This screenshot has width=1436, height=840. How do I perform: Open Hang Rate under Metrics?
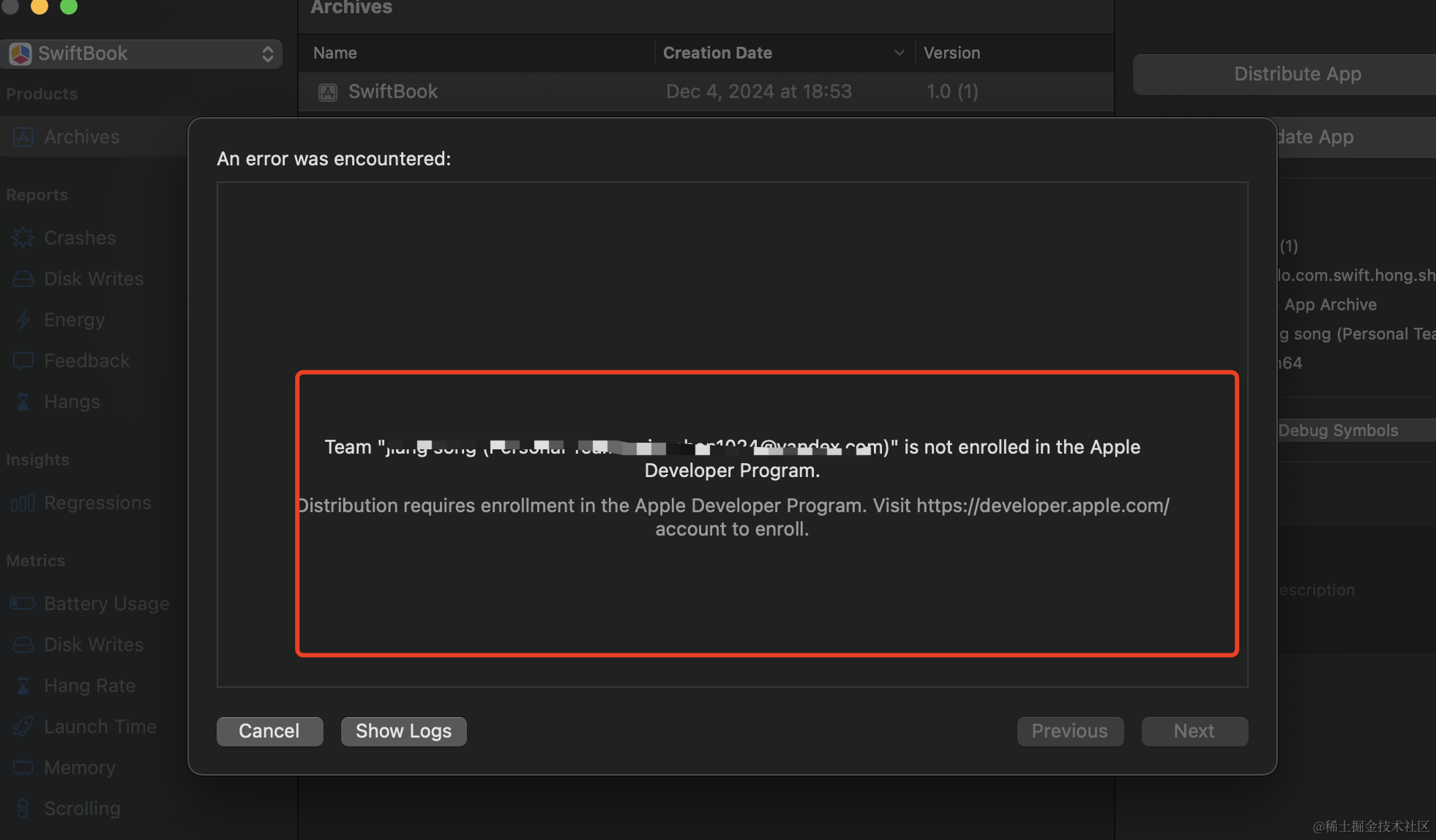pyautogui.click(x=89, y=686)
